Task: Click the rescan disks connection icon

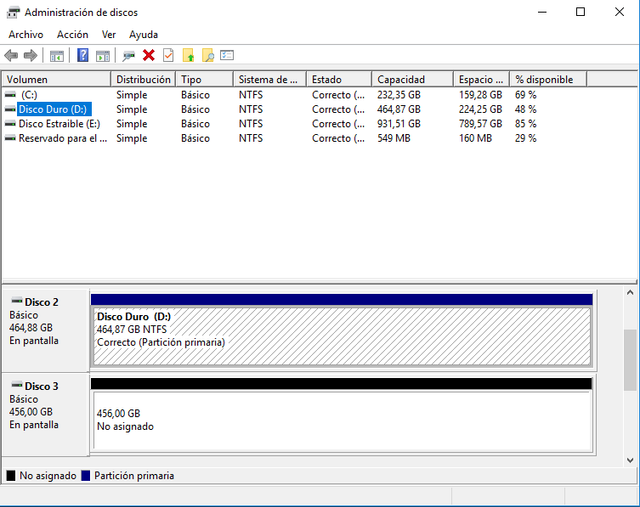Action: [129, 56]
